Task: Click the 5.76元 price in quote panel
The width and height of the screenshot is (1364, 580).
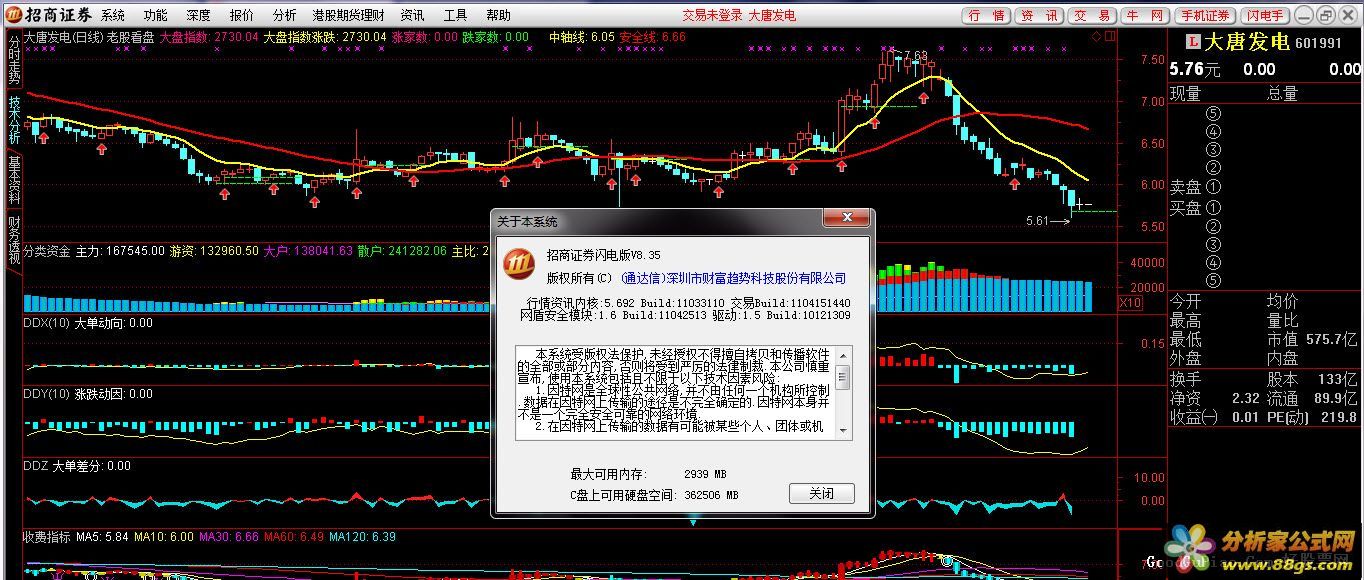Action: pos(1195,69)
